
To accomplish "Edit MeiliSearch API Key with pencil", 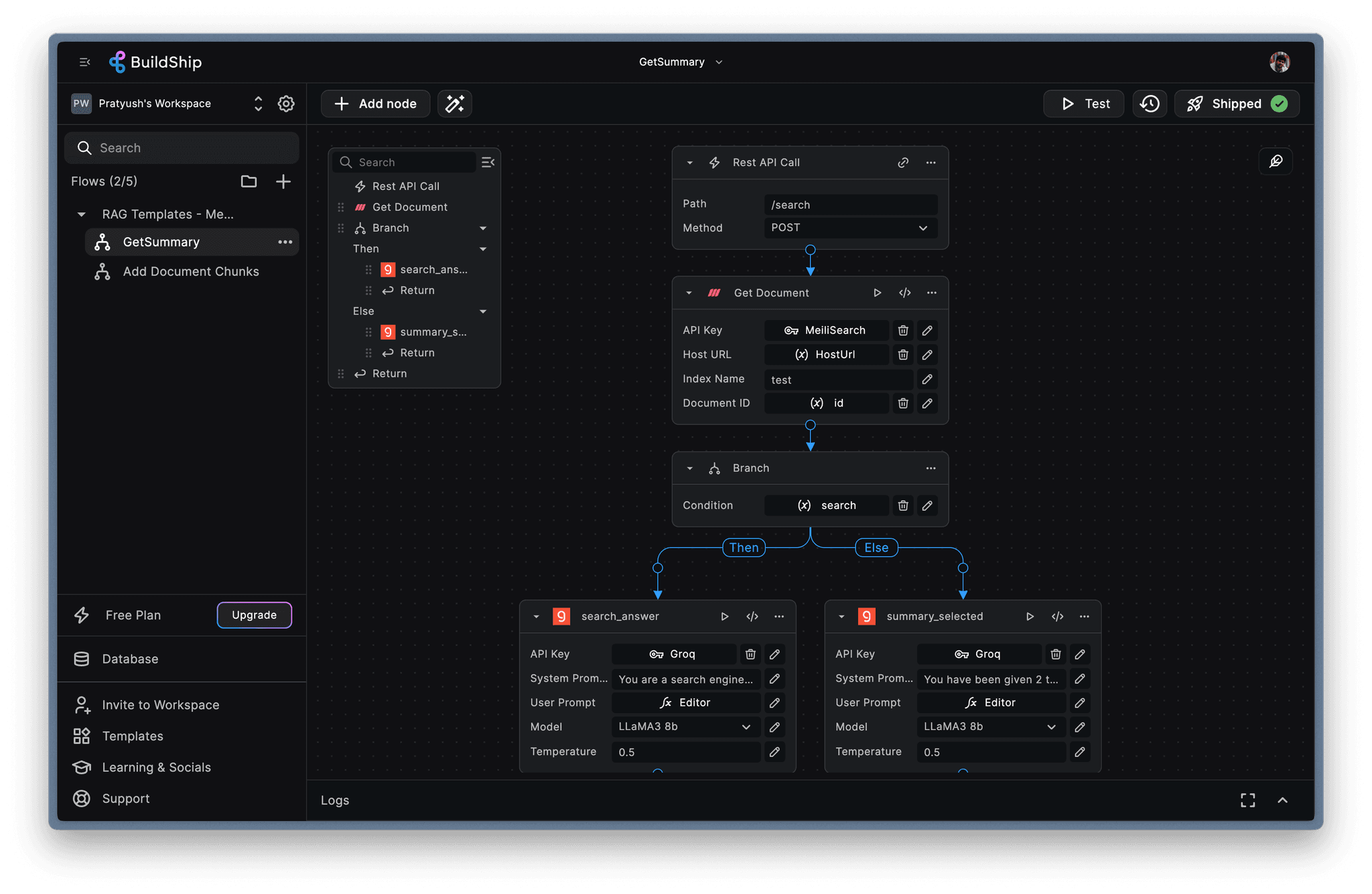I will tap(927, 330).
